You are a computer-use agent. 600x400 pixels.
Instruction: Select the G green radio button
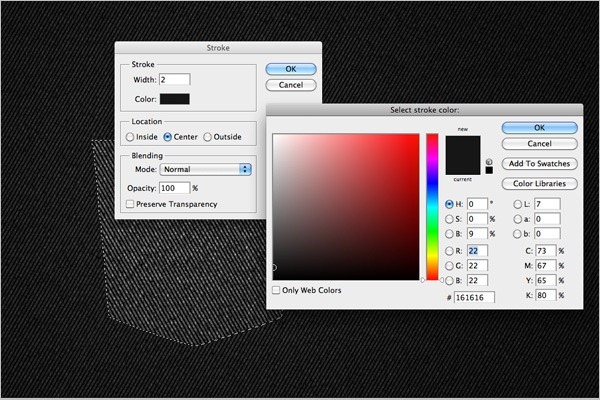click(449, 266)
